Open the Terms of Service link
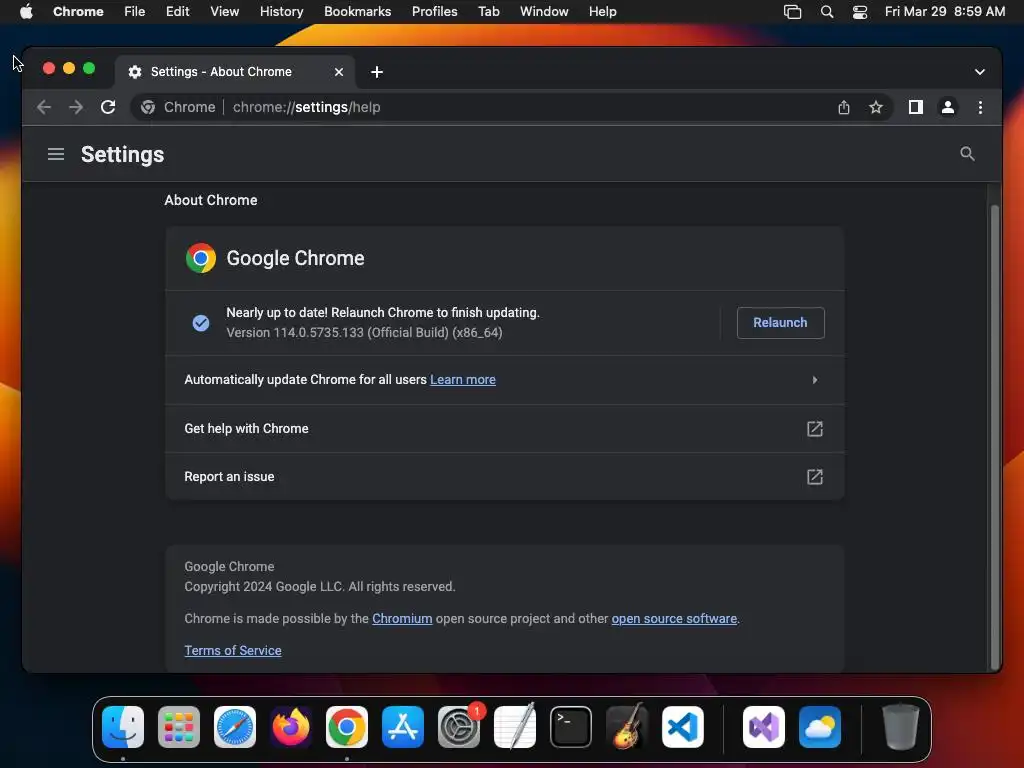The height and width of the screenshot is (768, 1024). coord(232,650)
